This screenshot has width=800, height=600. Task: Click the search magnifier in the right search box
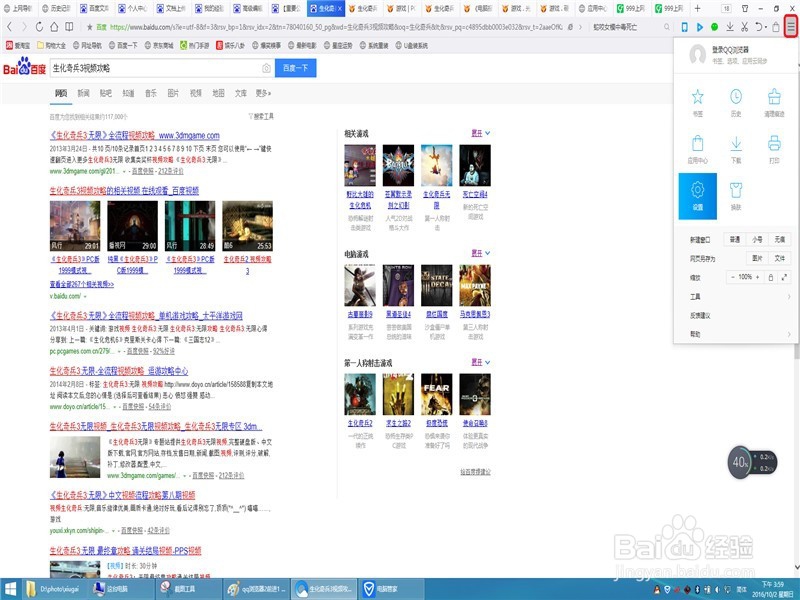667,27
